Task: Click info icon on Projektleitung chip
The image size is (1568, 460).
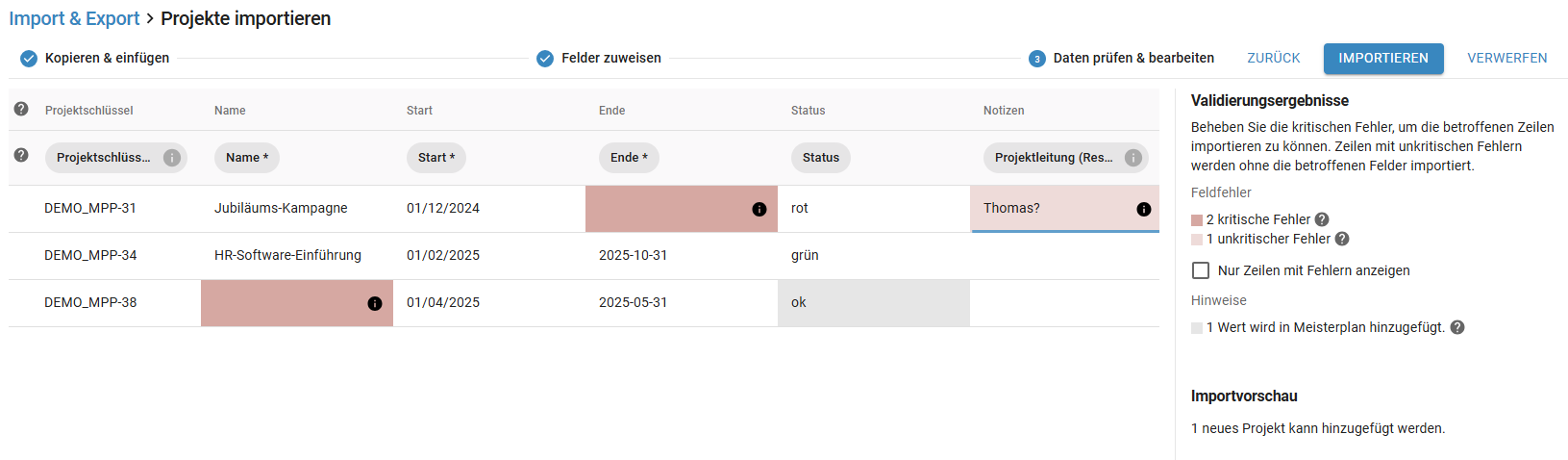Action: (1133, 158)
